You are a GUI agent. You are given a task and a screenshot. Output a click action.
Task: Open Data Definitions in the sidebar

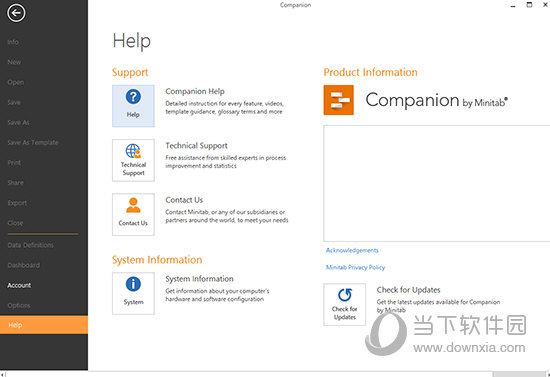coord(31,245)
